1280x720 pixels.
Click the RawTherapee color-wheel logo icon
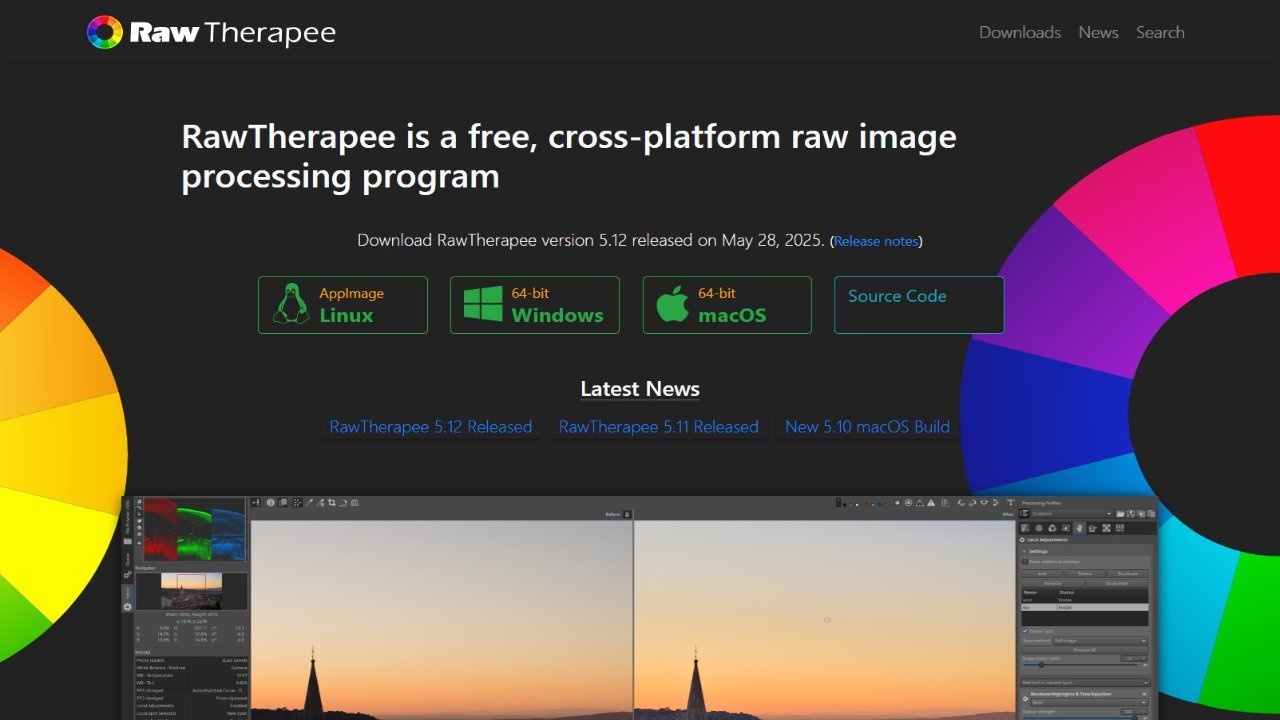(104, 32)
